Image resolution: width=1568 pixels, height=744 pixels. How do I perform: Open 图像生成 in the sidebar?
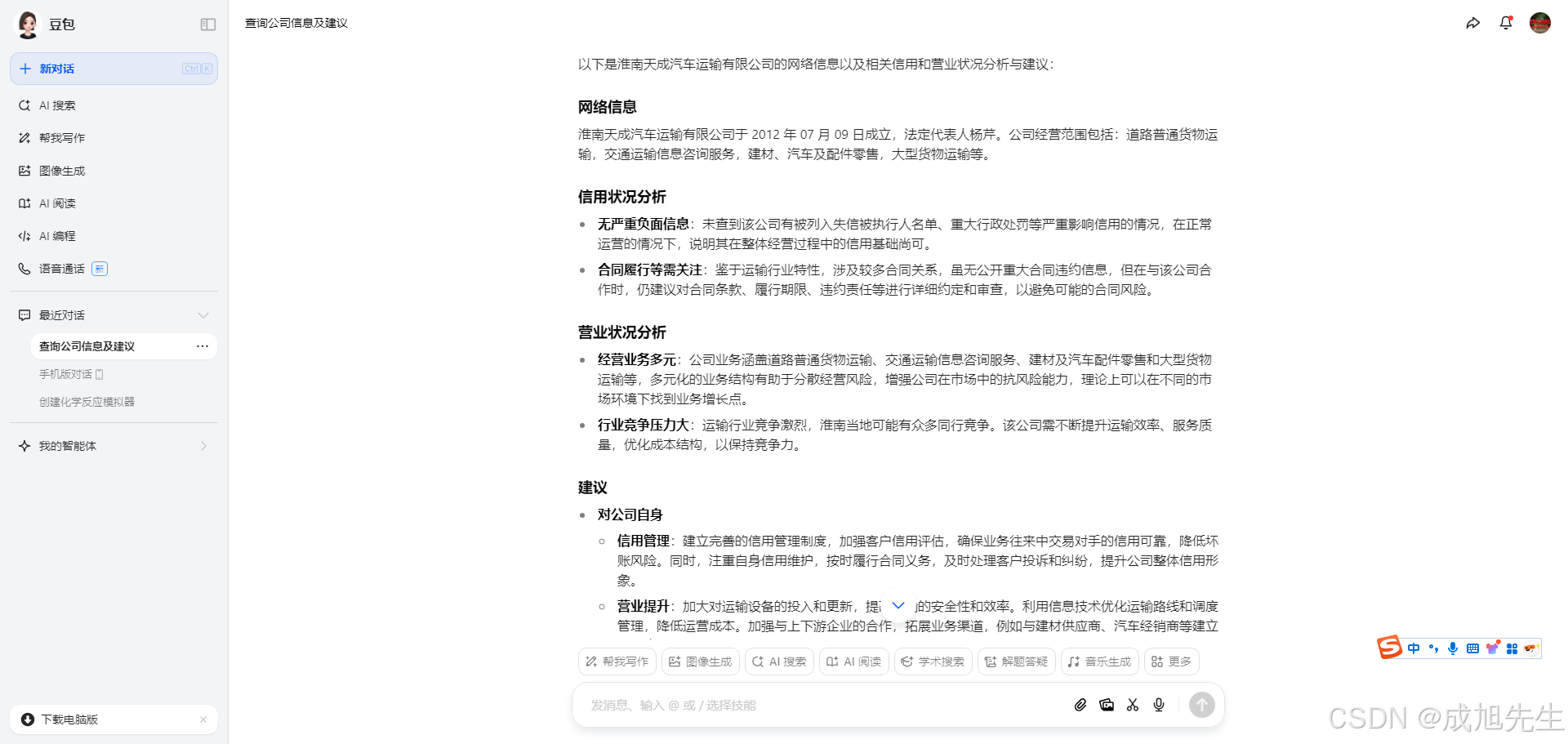tap(114, 171)
